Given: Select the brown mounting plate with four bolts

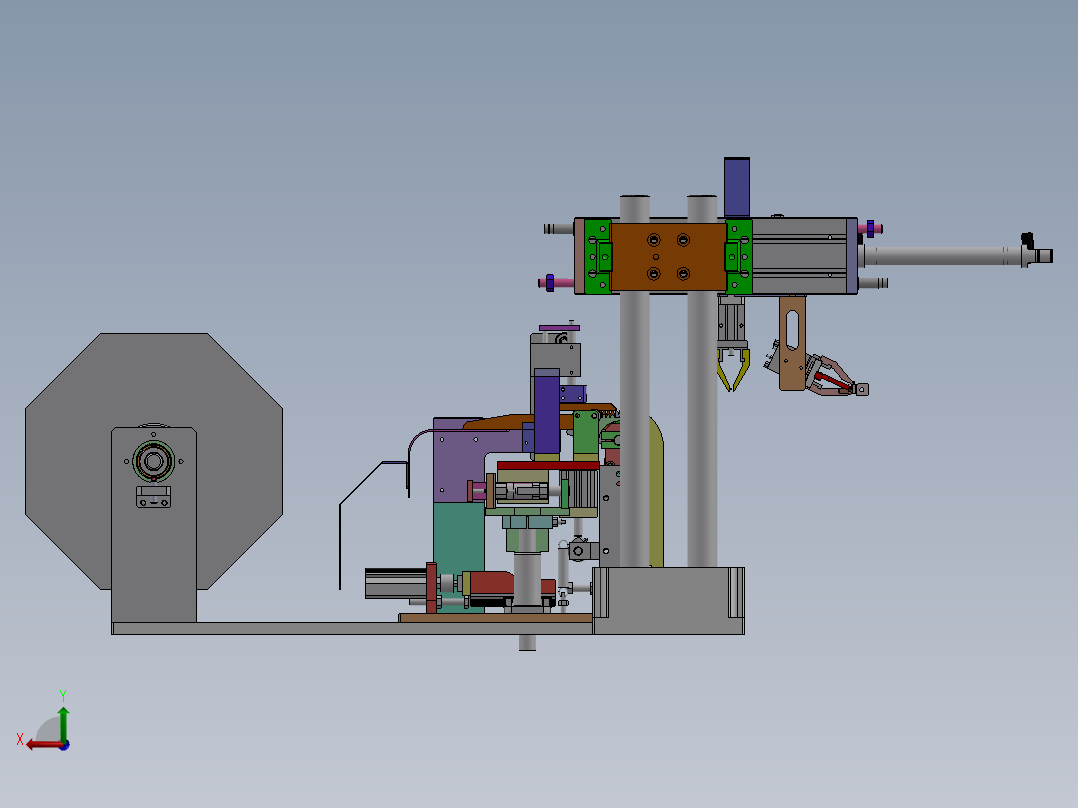Looking at the screenshot, I should coord(668,257).
